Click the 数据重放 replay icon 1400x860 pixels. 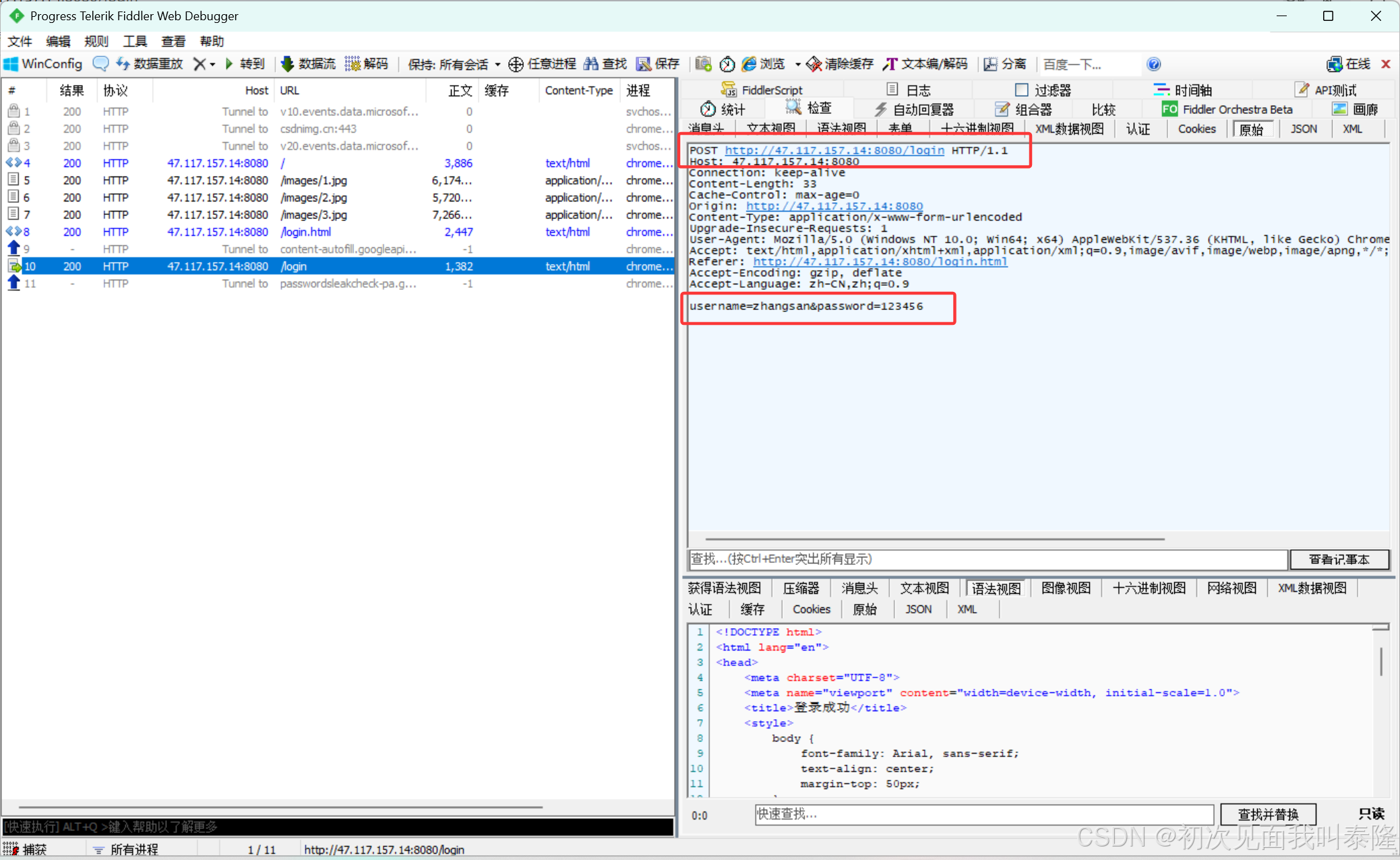point(123,64)
